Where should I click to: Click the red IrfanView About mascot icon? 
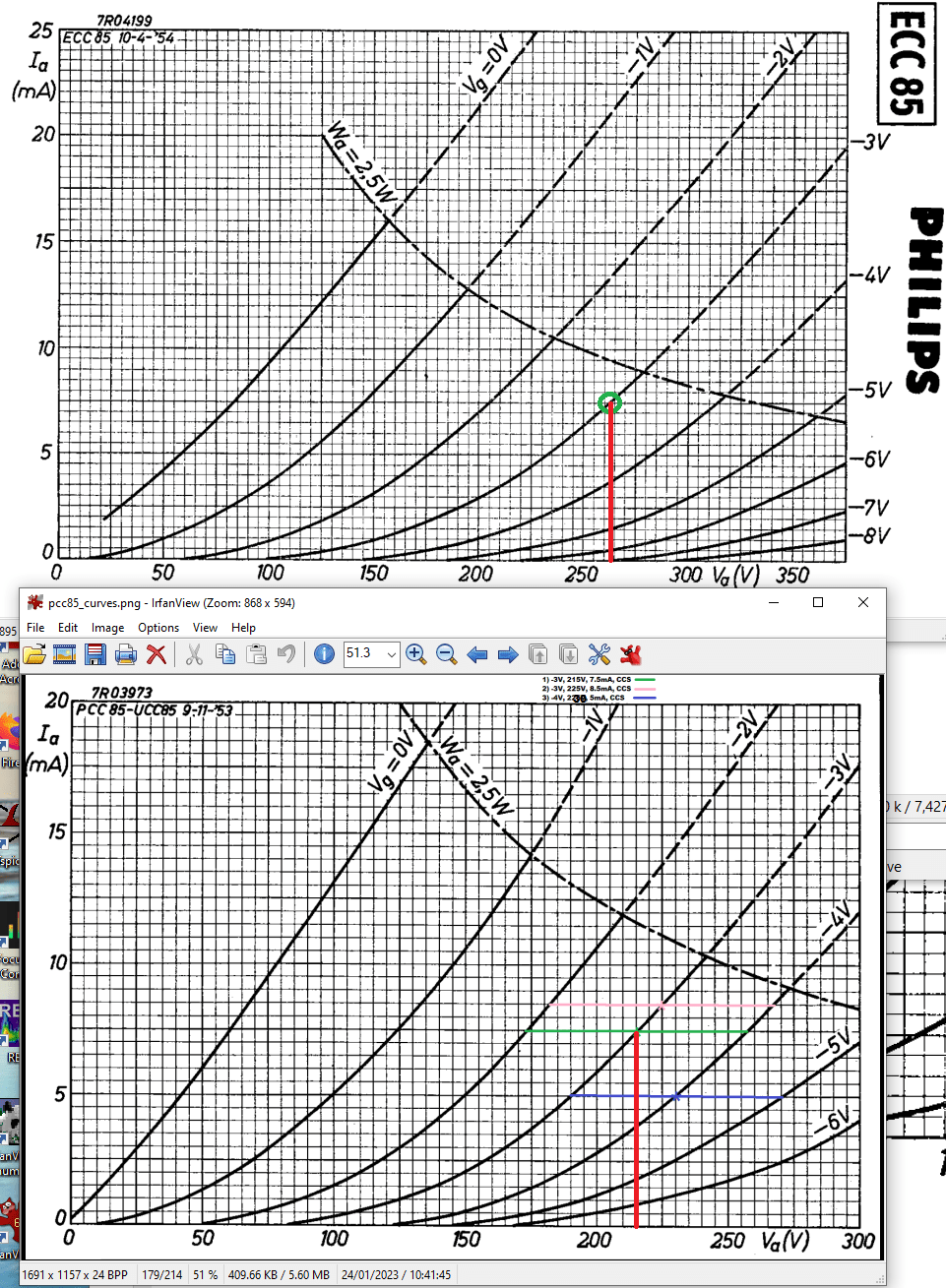[631, 654]
